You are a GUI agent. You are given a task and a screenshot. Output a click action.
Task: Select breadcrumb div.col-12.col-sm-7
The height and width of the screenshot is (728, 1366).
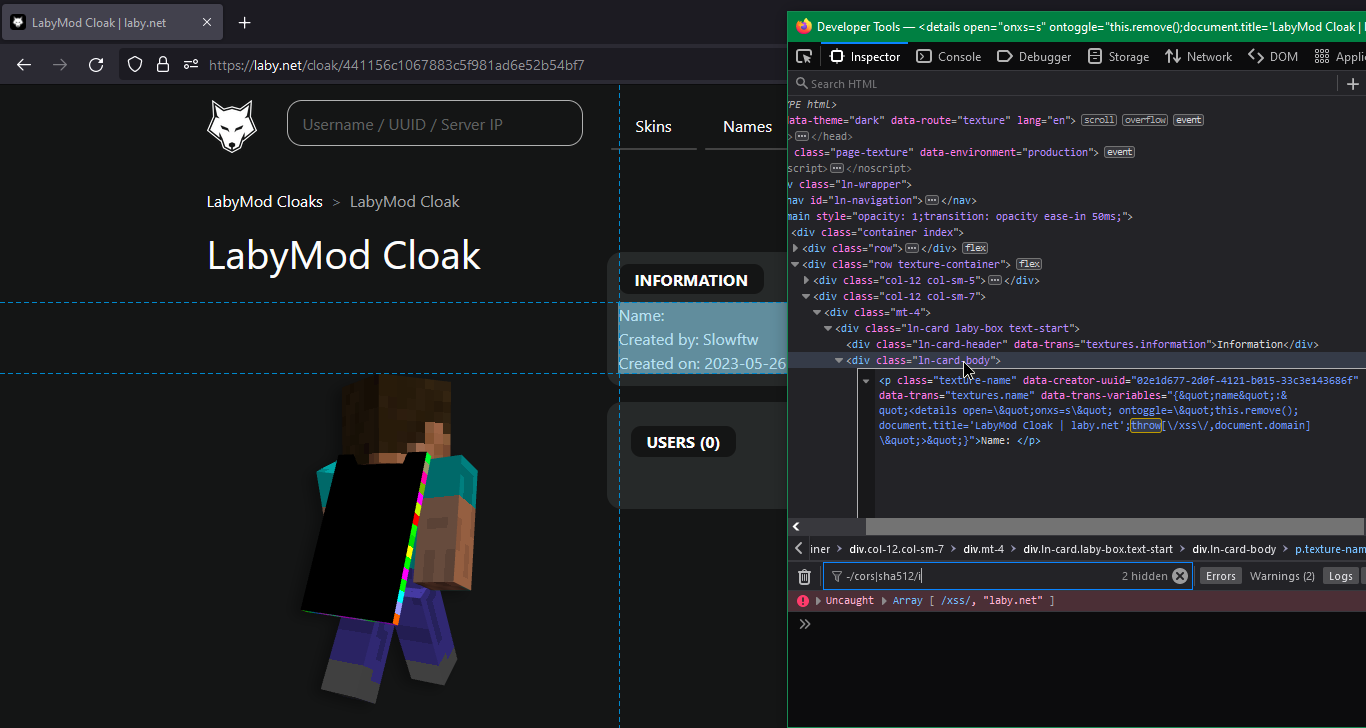(x=896, y=549)
